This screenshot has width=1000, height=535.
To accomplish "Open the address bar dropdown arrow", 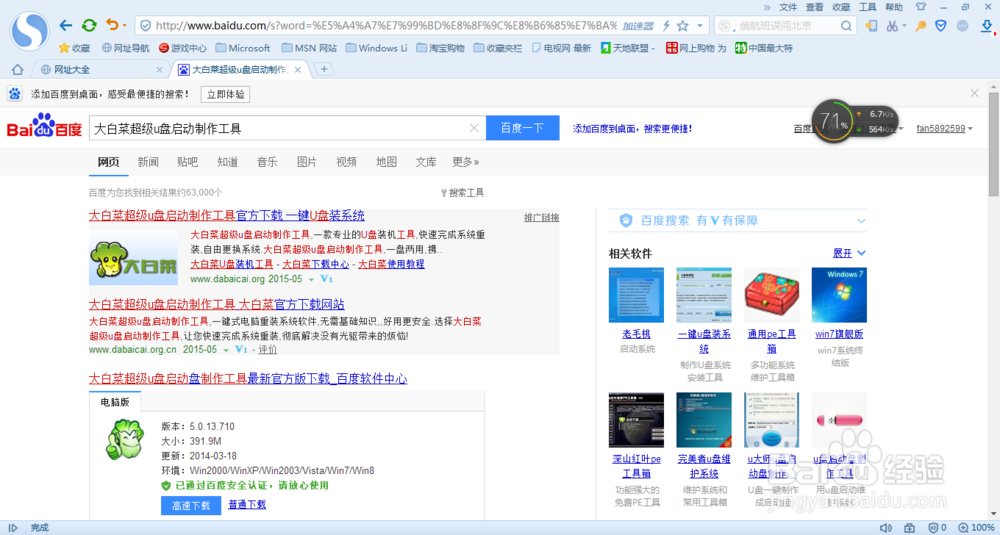I will 700,26.
